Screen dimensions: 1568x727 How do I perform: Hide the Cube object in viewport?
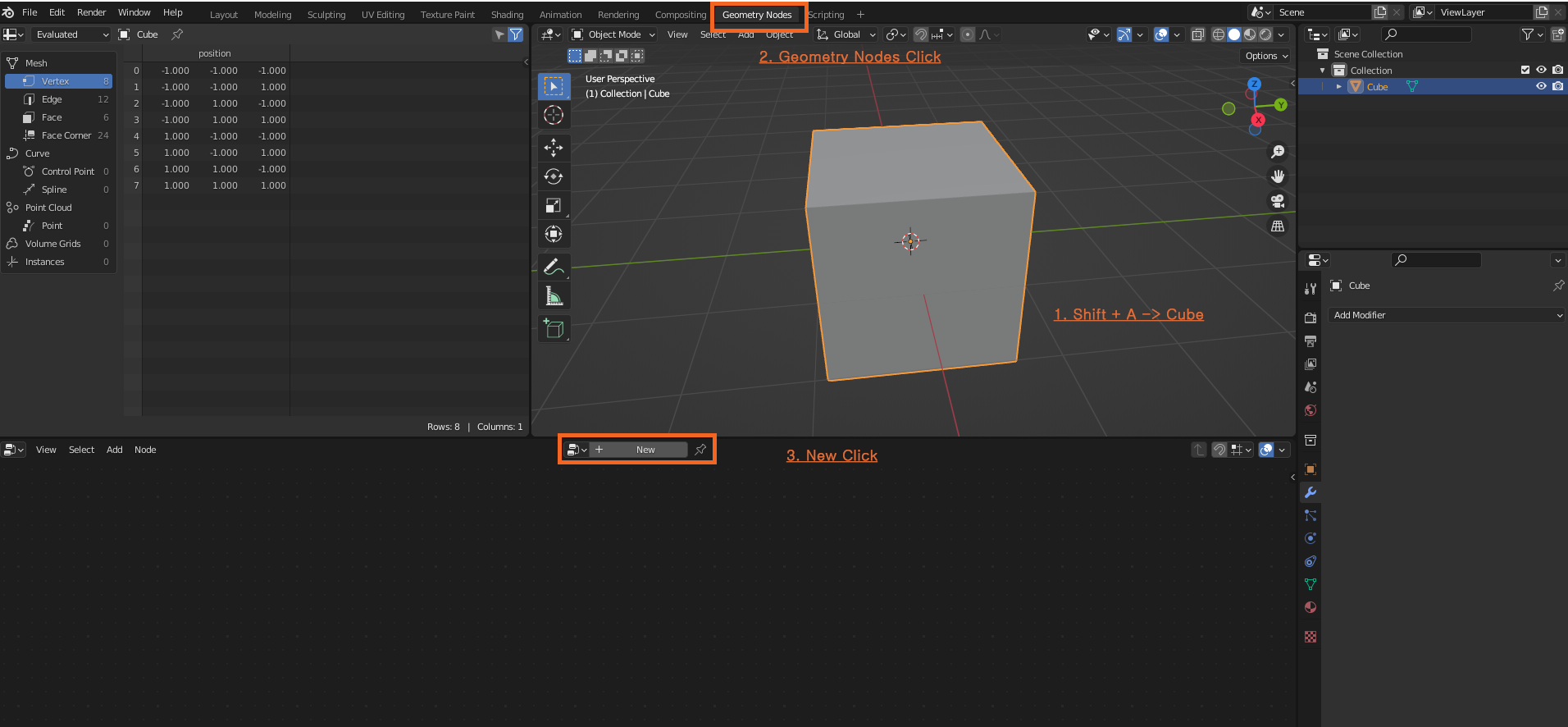tap(1541, 86)
